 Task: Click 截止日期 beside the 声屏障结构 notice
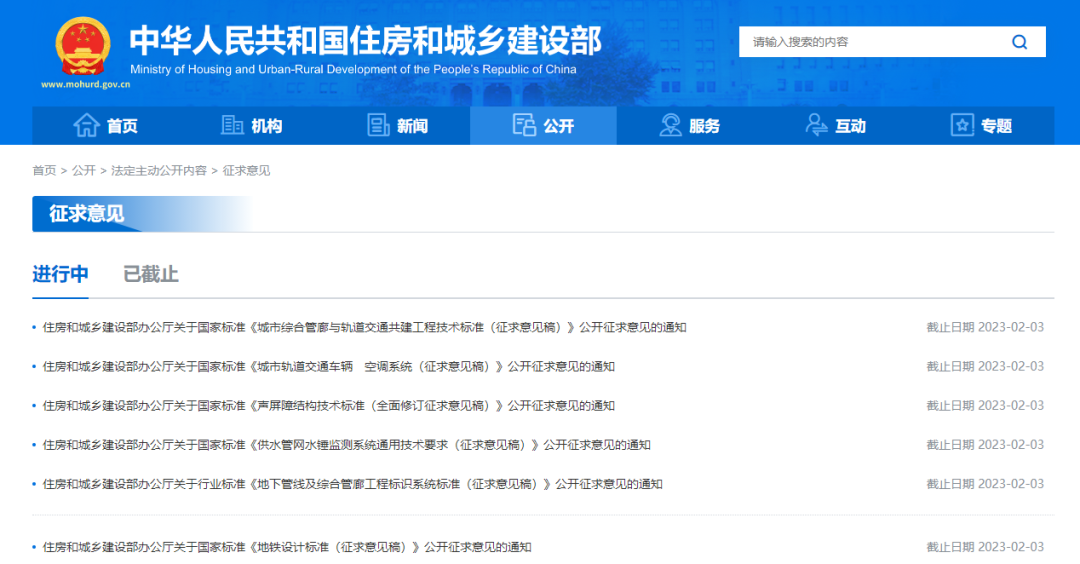(x=985, y=406)
